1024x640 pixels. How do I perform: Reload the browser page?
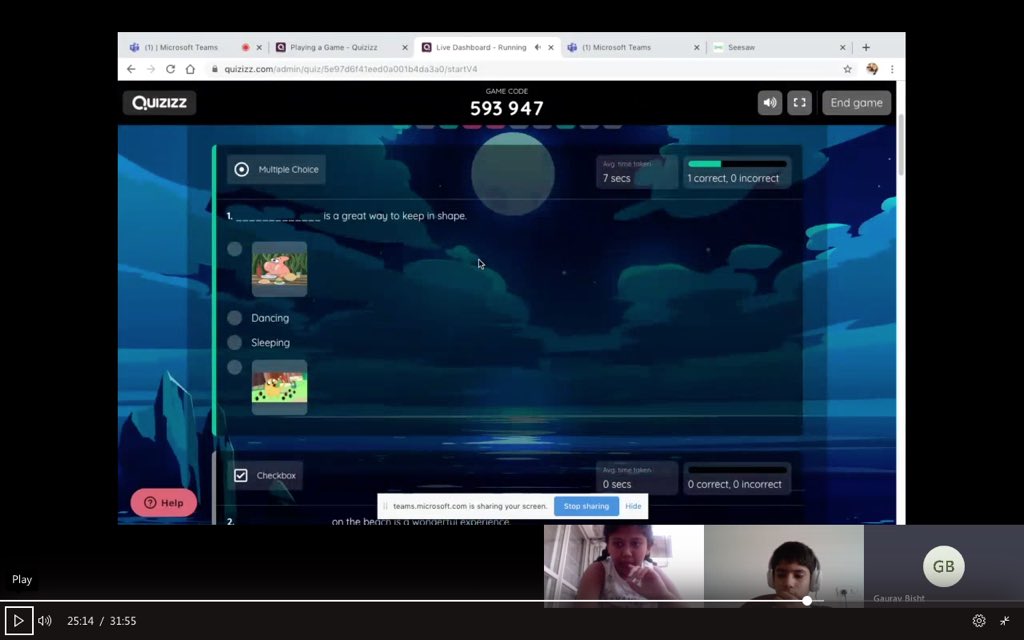click(170, 69)
